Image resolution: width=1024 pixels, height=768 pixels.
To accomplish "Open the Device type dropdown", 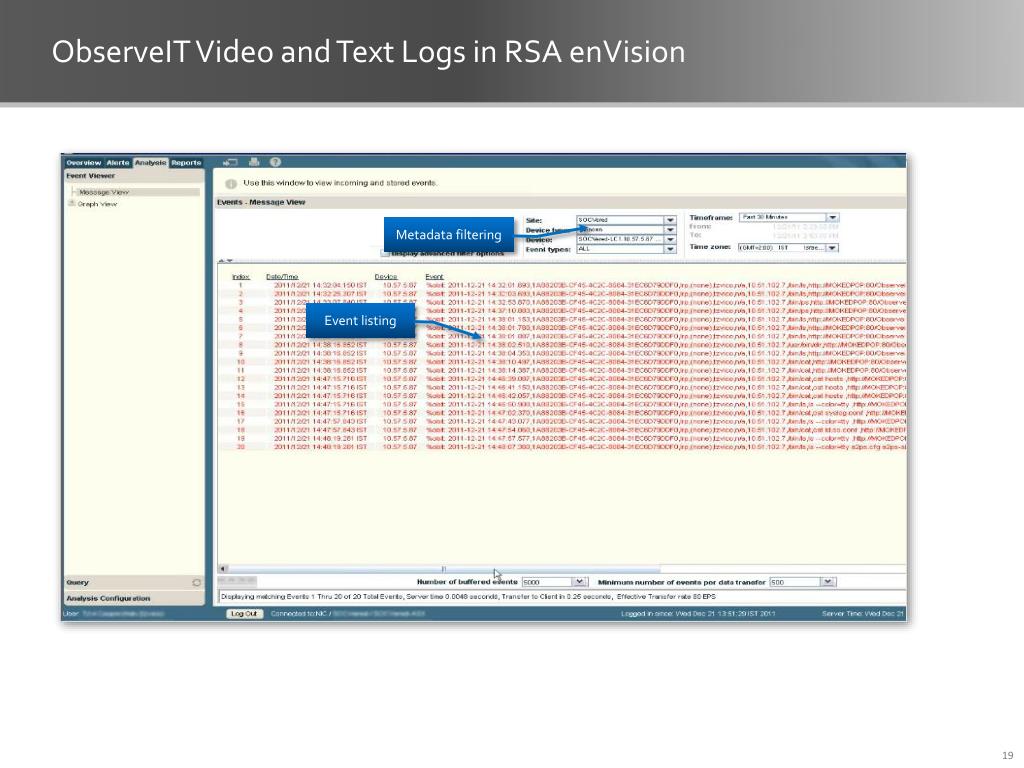I will [670, 230].
